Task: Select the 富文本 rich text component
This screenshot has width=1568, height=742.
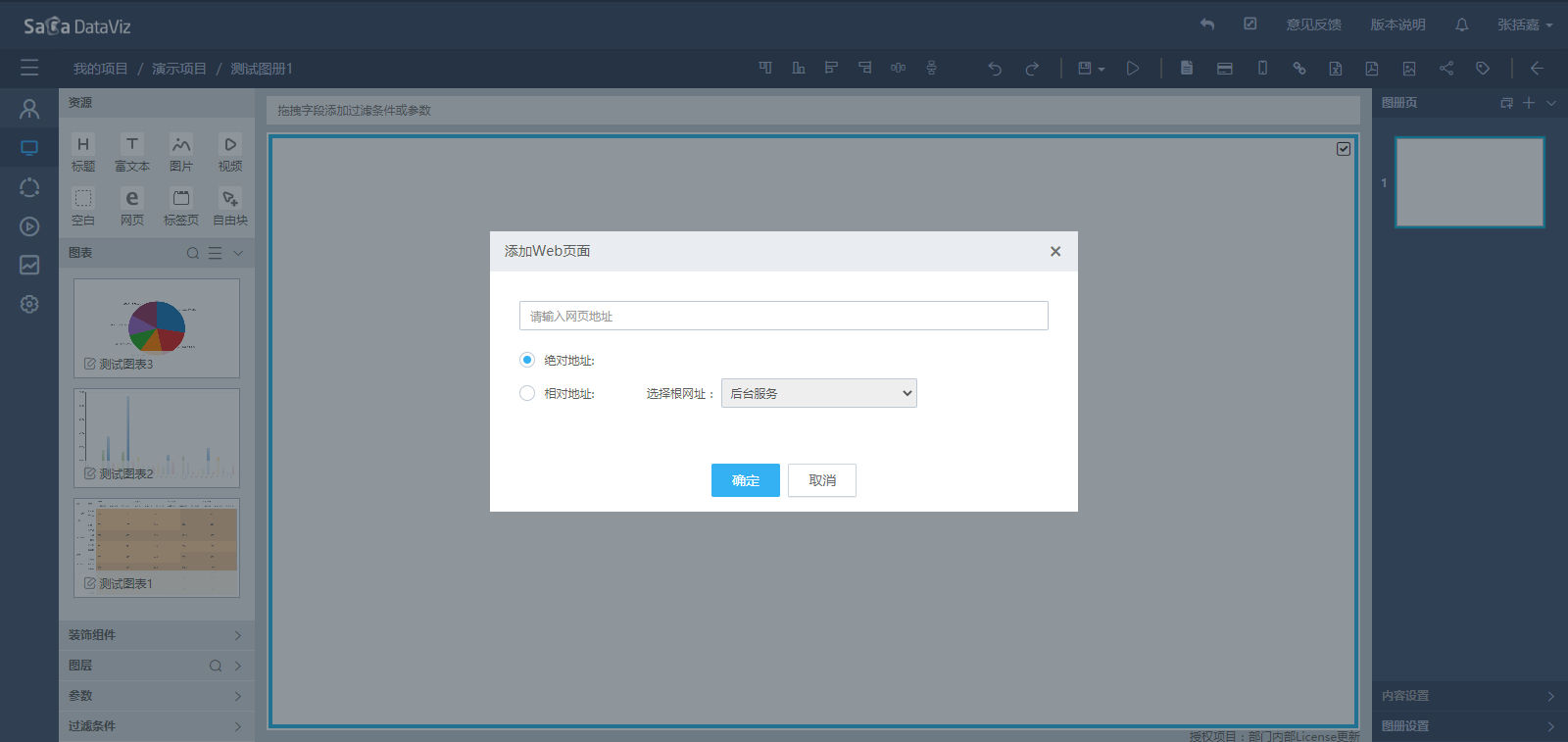Action: [x=132, y=153]
